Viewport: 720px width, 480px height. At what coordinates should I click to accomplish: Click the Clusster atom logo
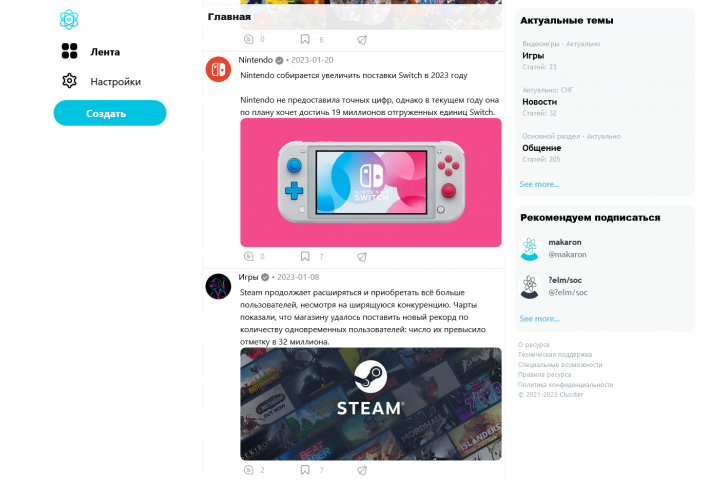69,20
